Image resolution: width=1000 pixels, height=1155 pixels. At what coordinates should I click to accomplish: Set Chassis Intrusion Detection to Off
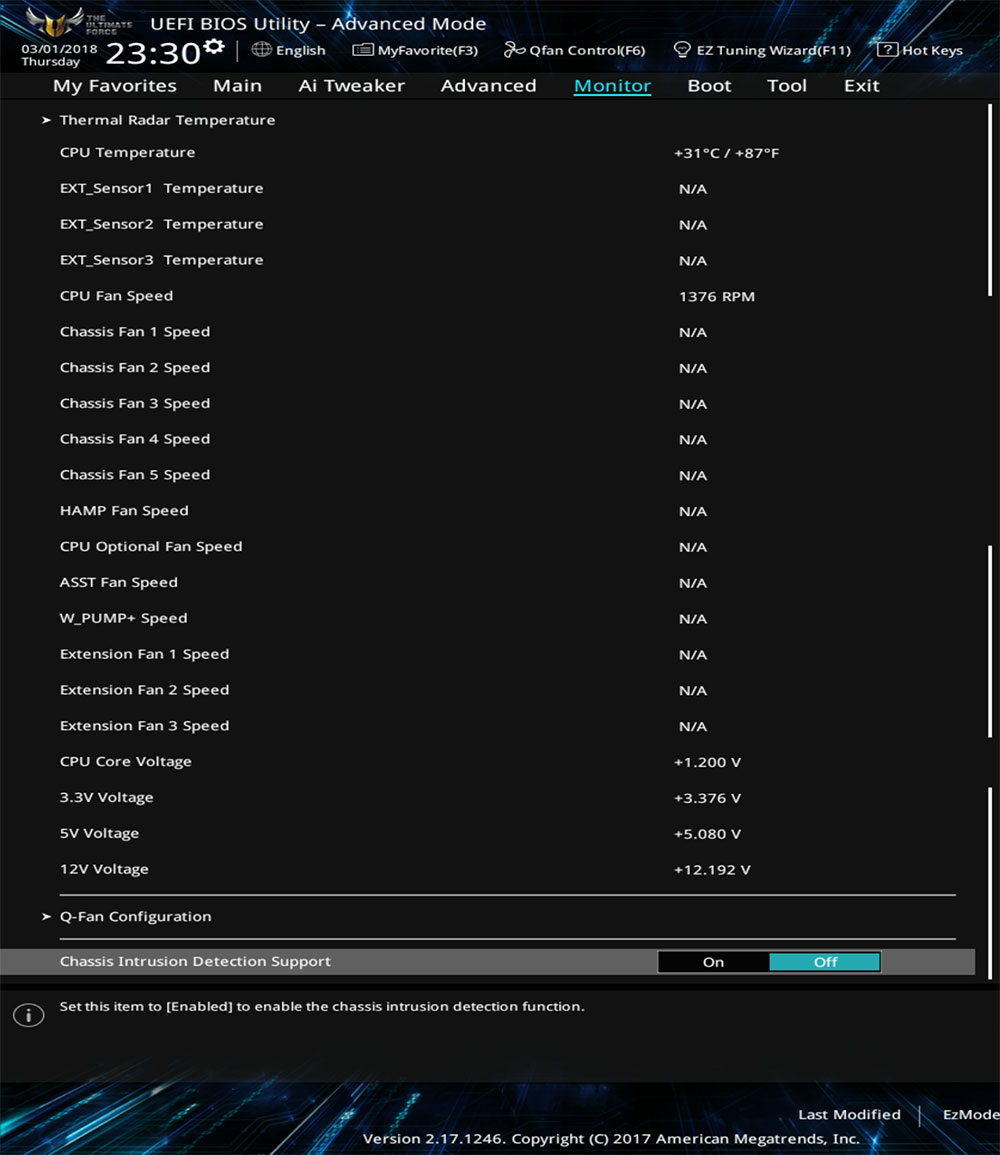point(825,961)
